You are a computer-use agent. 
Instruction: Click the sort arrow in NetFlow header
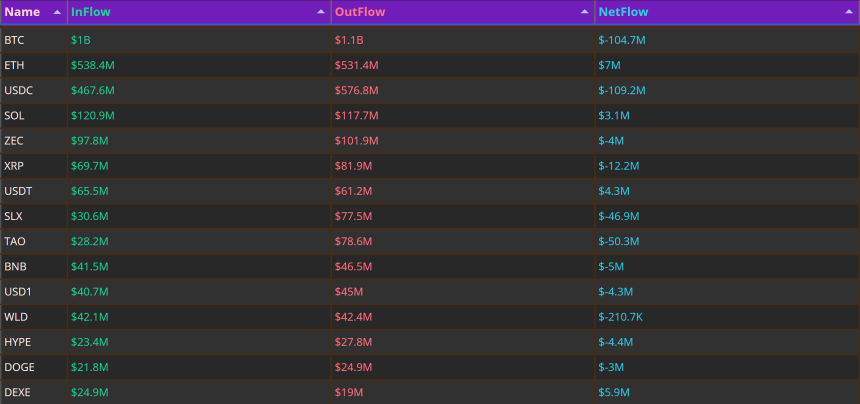[x=848, y=12]
